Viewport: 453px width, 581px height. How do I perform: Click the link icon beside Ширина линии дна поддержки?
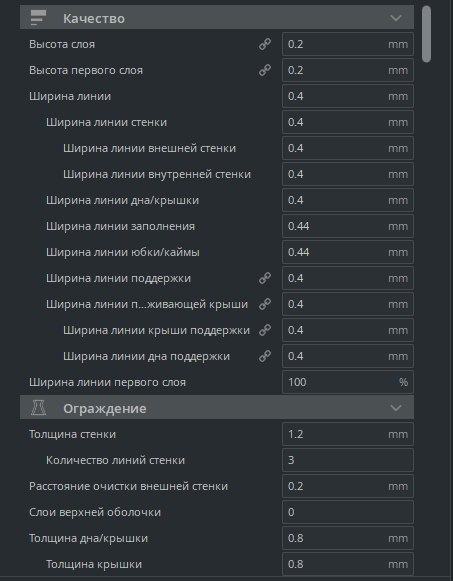tap(264, 356)
